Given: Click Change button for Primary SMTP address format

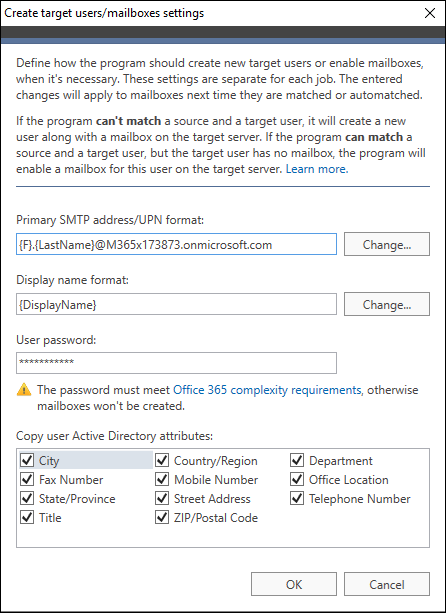Looking at the screenshot, I should [387, 244].
